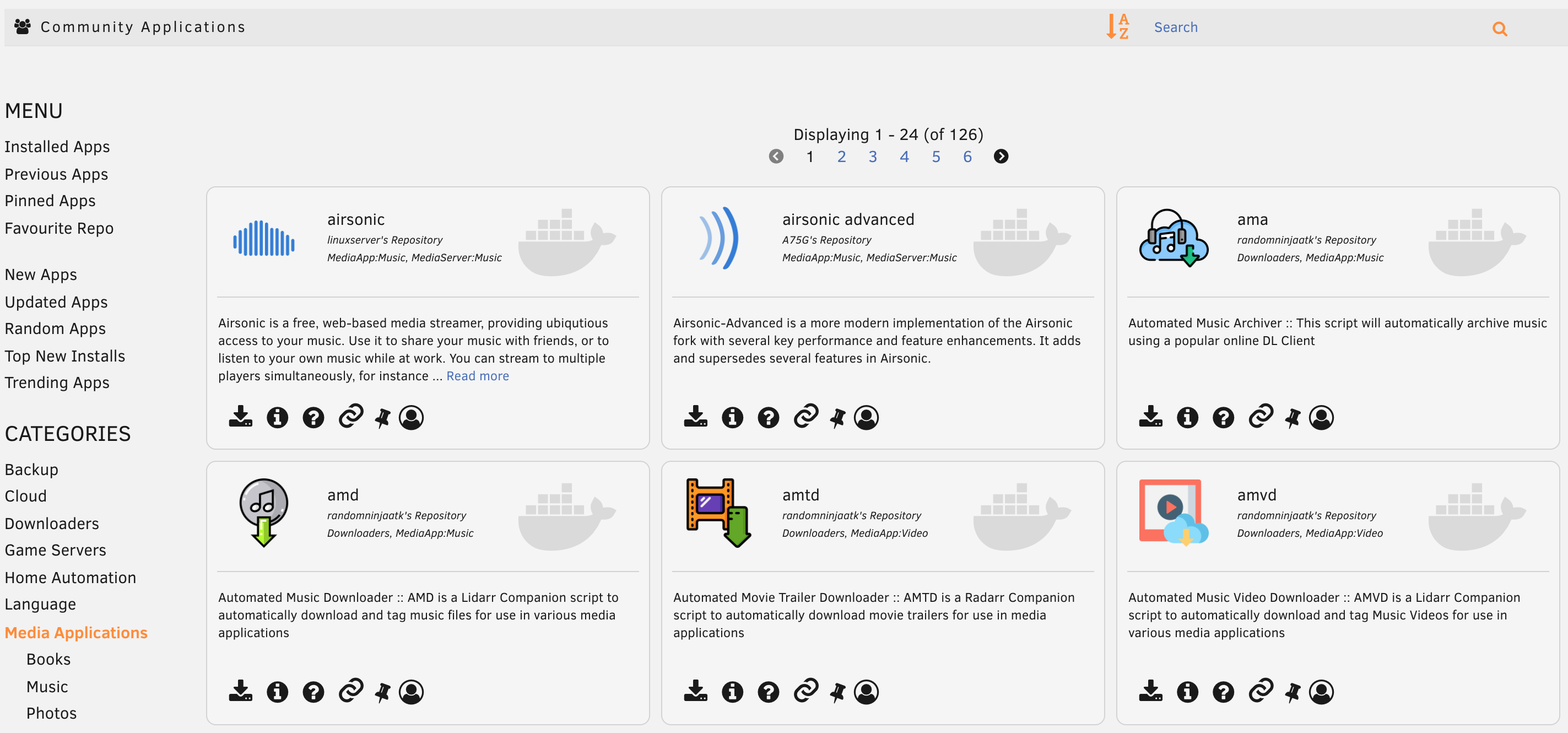The image size is (1568, 733).
Task: Open the Music subcategory
Action: 47,687
